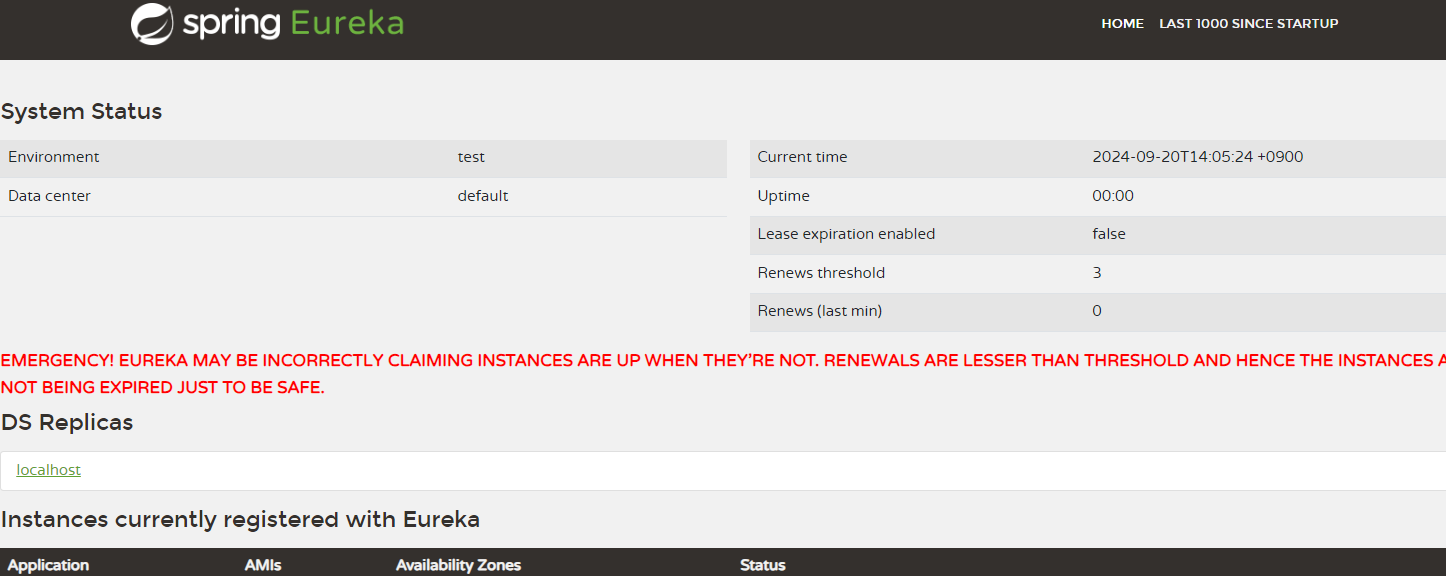Image resolution: width=1446 pixels, height=576 pixels.
Task: Click the Spring leaf logo icon
Action: 152,23
